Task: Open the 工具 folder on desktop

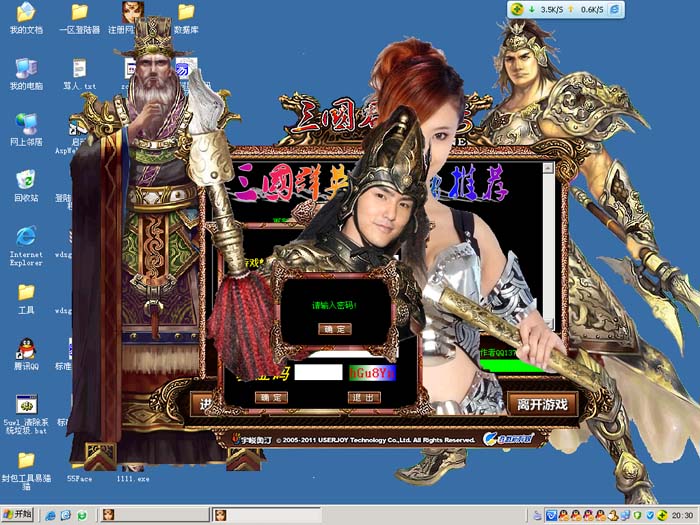Action: tap(25, 297)
